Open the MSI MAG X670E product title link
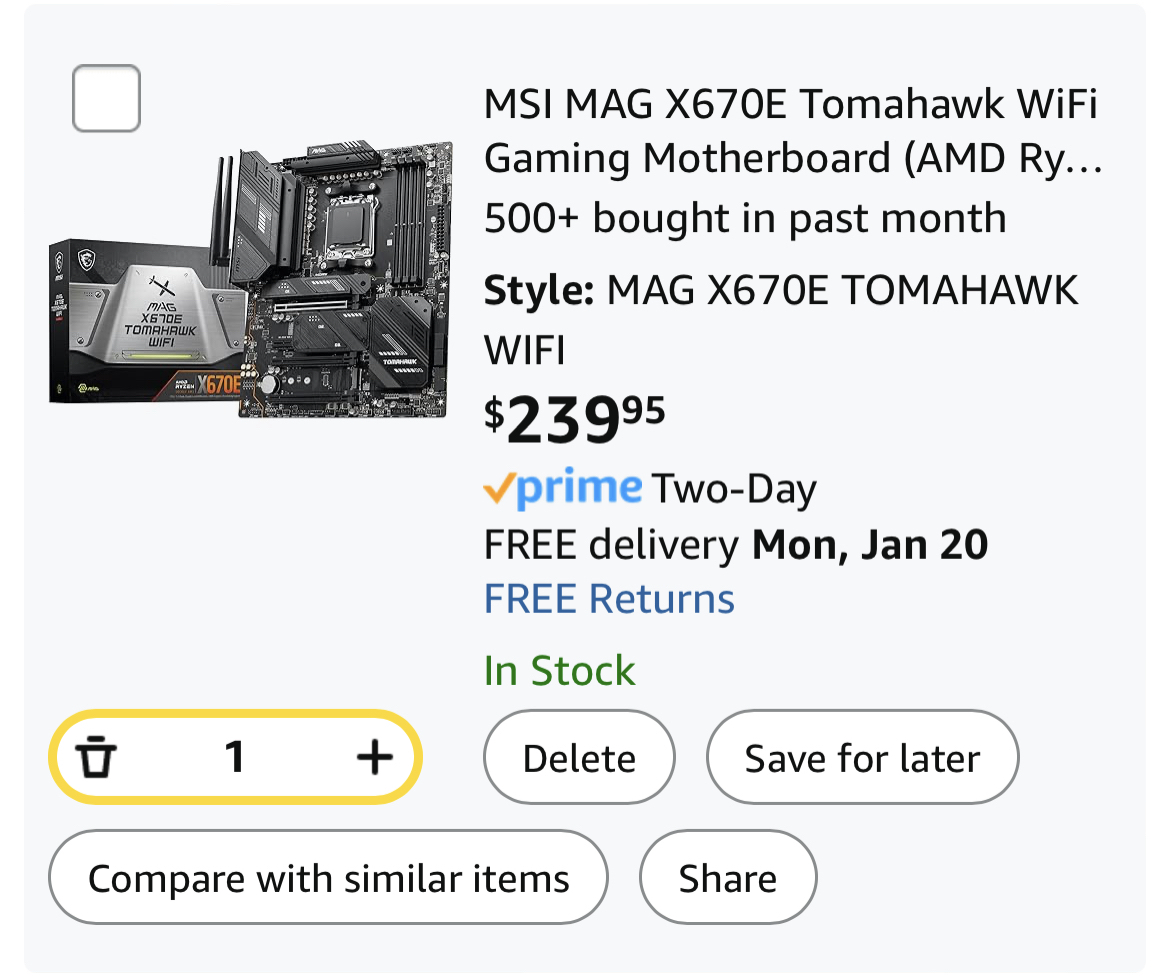The image size is (1170, 976). click(x=790, y=130)
